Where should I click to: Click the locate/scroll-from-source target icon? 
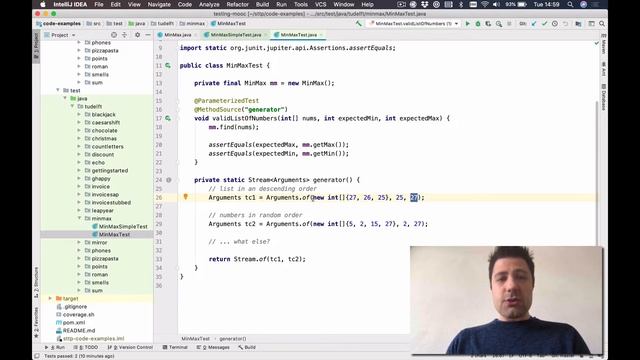(114, 35)
